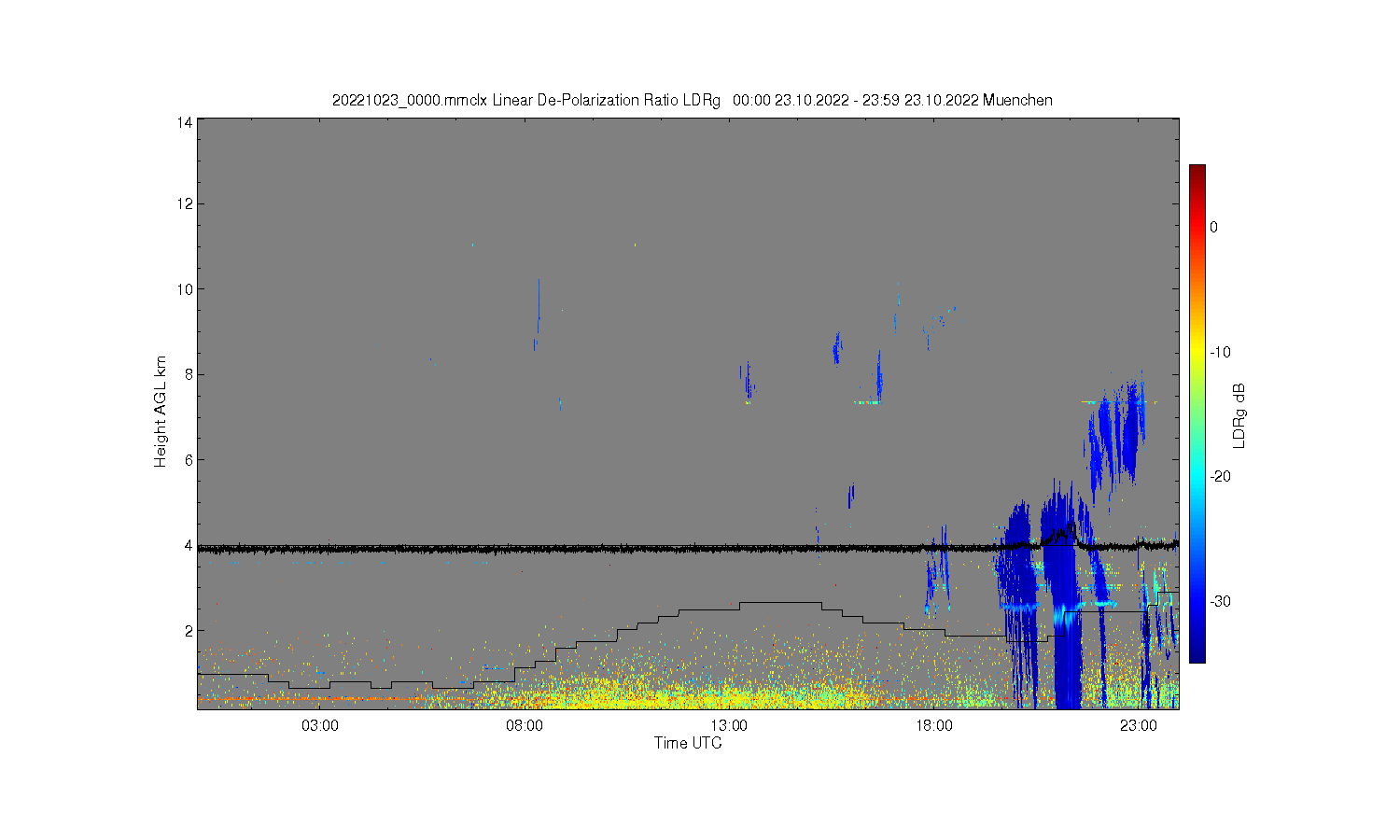This screenshot has height=840, width=1400.
Task: Click the colorbar value -10
Action: (x=1220, y=352)
